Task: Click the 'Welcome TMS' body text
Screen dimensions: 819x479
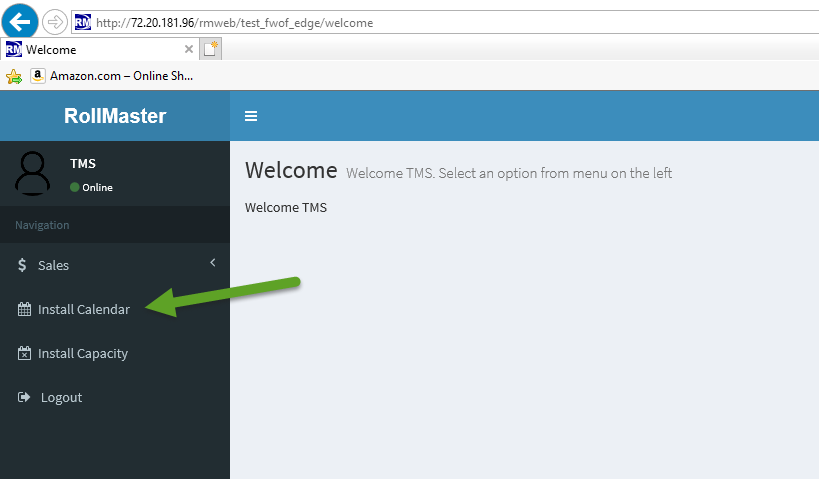Action: click(286, 207)
